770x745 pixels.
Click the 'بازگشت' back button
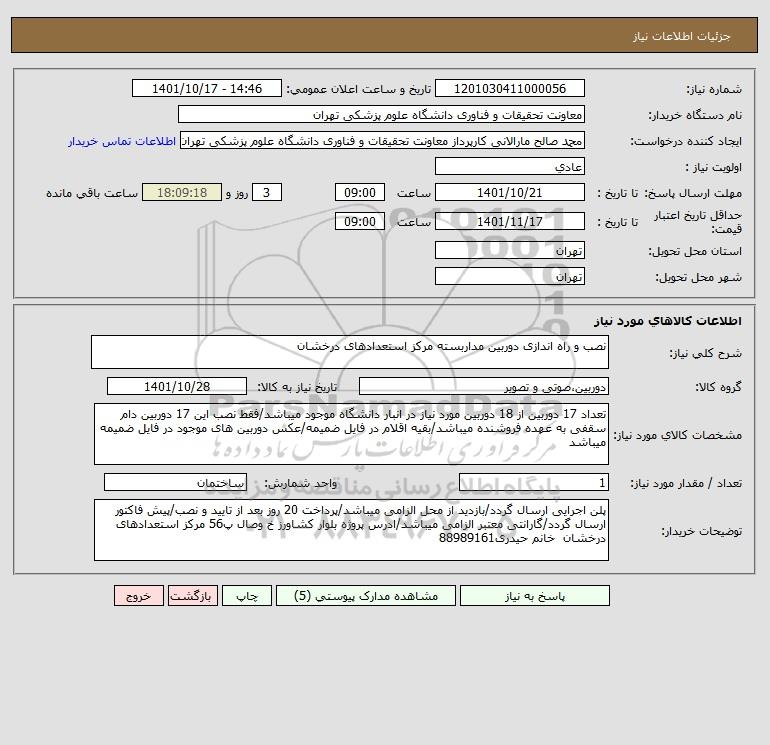(x=192, y=596)
